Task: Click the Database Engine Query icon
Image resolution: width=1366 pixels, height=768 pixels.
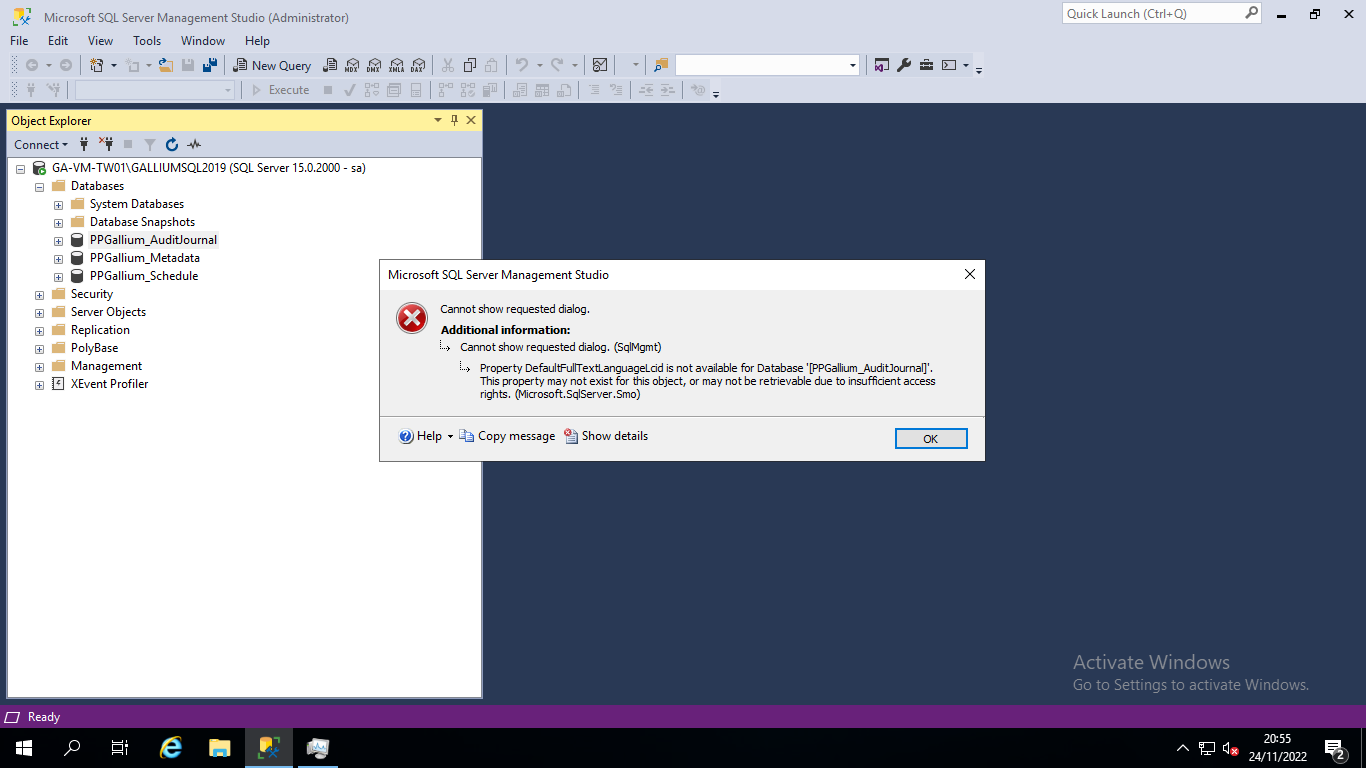Action: point(330,65)
